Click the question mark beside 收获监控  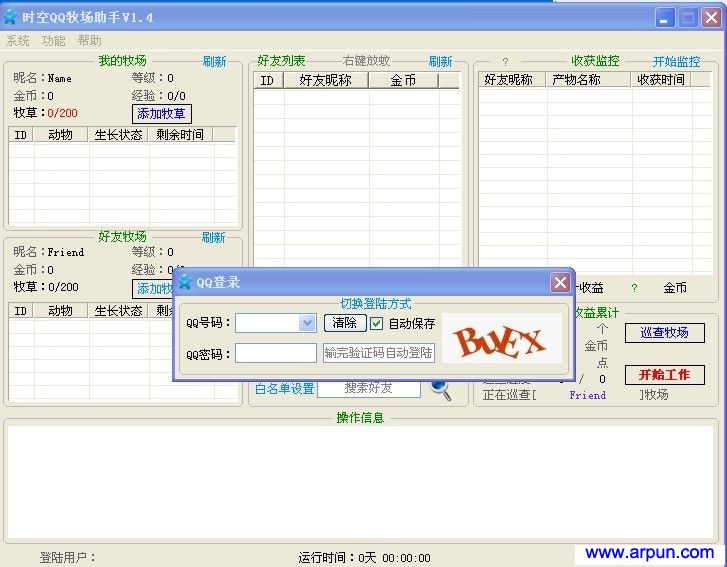pyautogui.click(x=505, y=61)
